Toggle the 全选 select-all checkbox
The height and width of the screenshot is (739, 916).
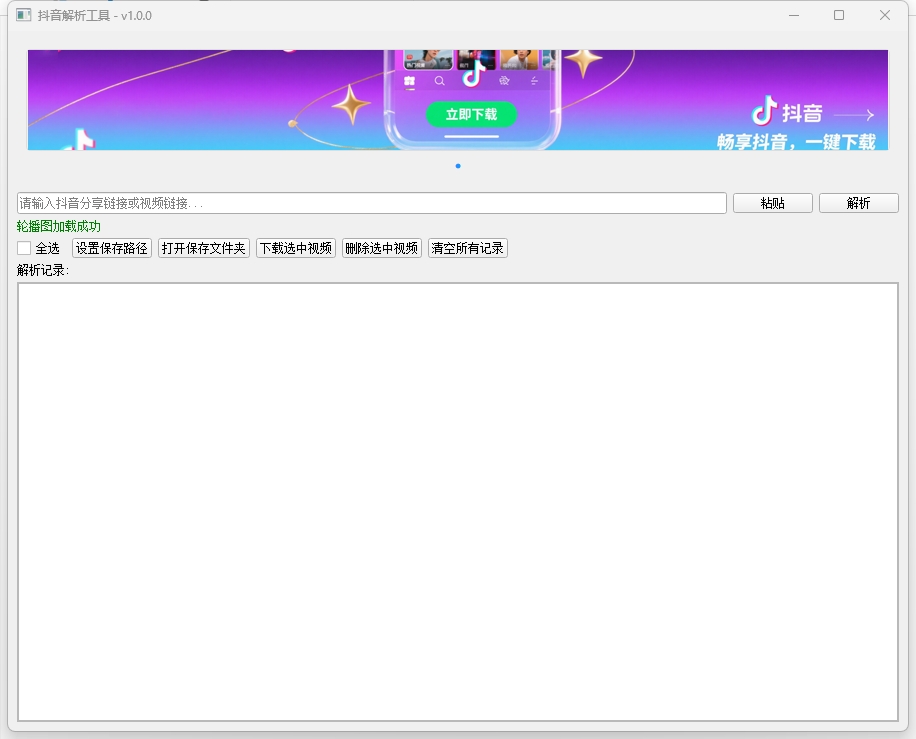(x=24, y=248)
